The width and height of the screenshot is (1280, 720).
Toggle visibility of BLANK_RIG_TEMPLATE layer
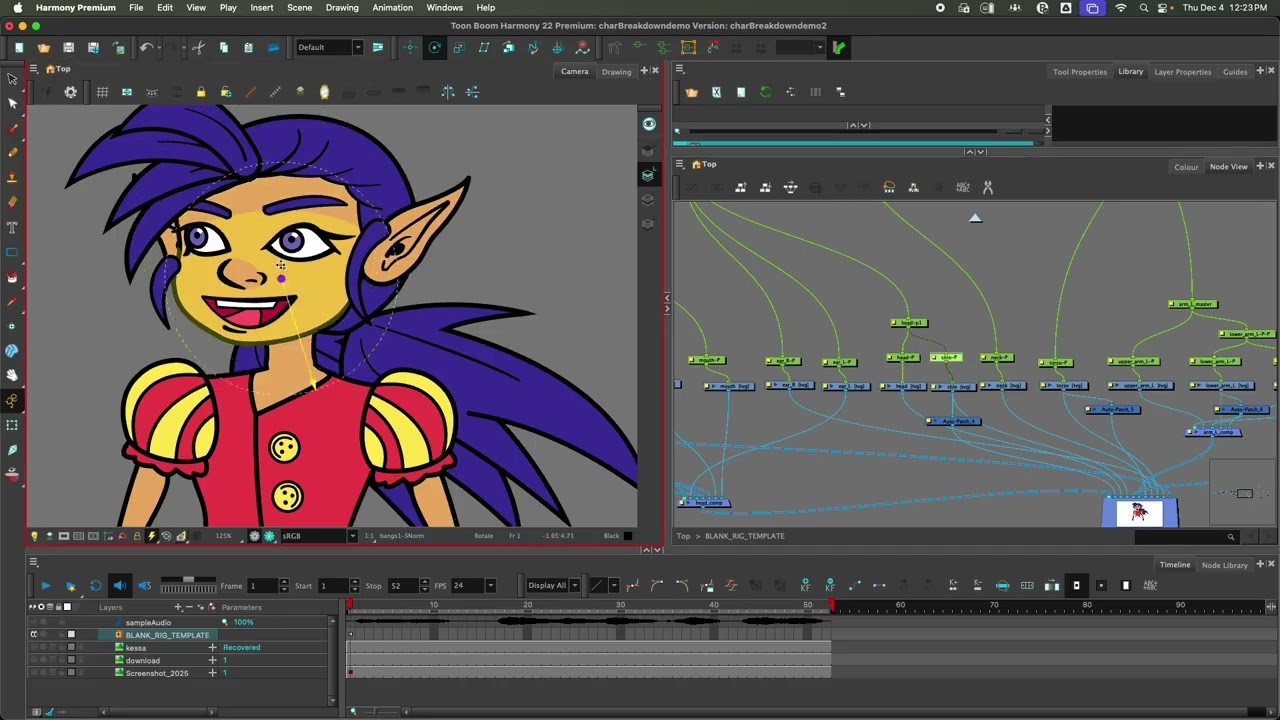tap(33, 635)
